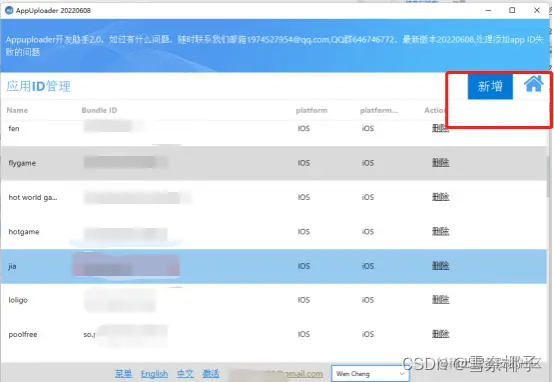
Task: Delete the hotgame app ID
Action: click(440, 231)
